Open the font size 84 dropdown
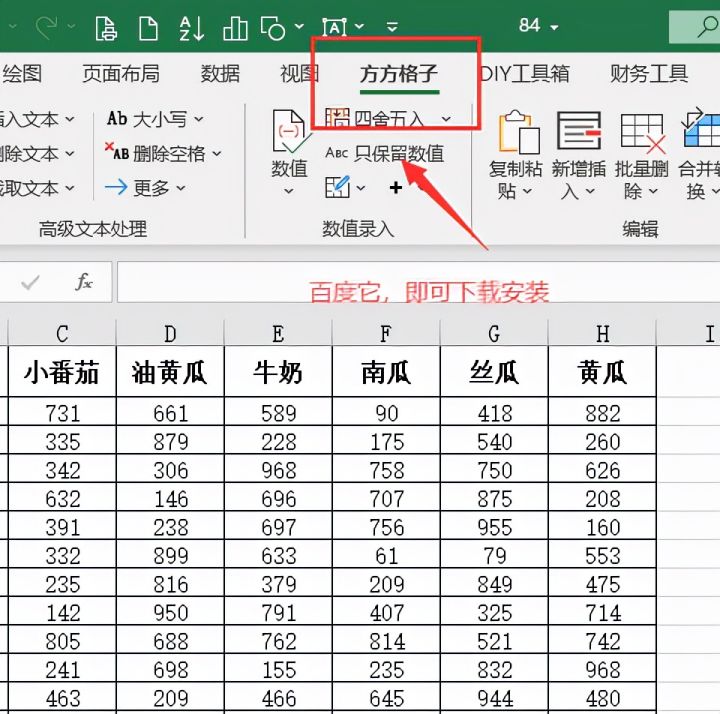 pos(554,28)
